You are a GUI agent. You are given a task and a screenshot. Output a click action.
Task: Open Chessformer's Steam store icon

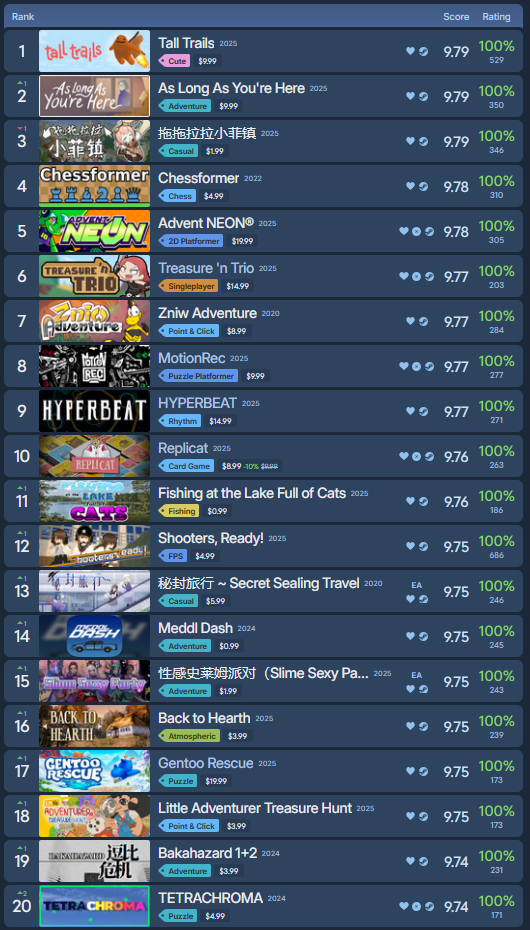point(423,186)
